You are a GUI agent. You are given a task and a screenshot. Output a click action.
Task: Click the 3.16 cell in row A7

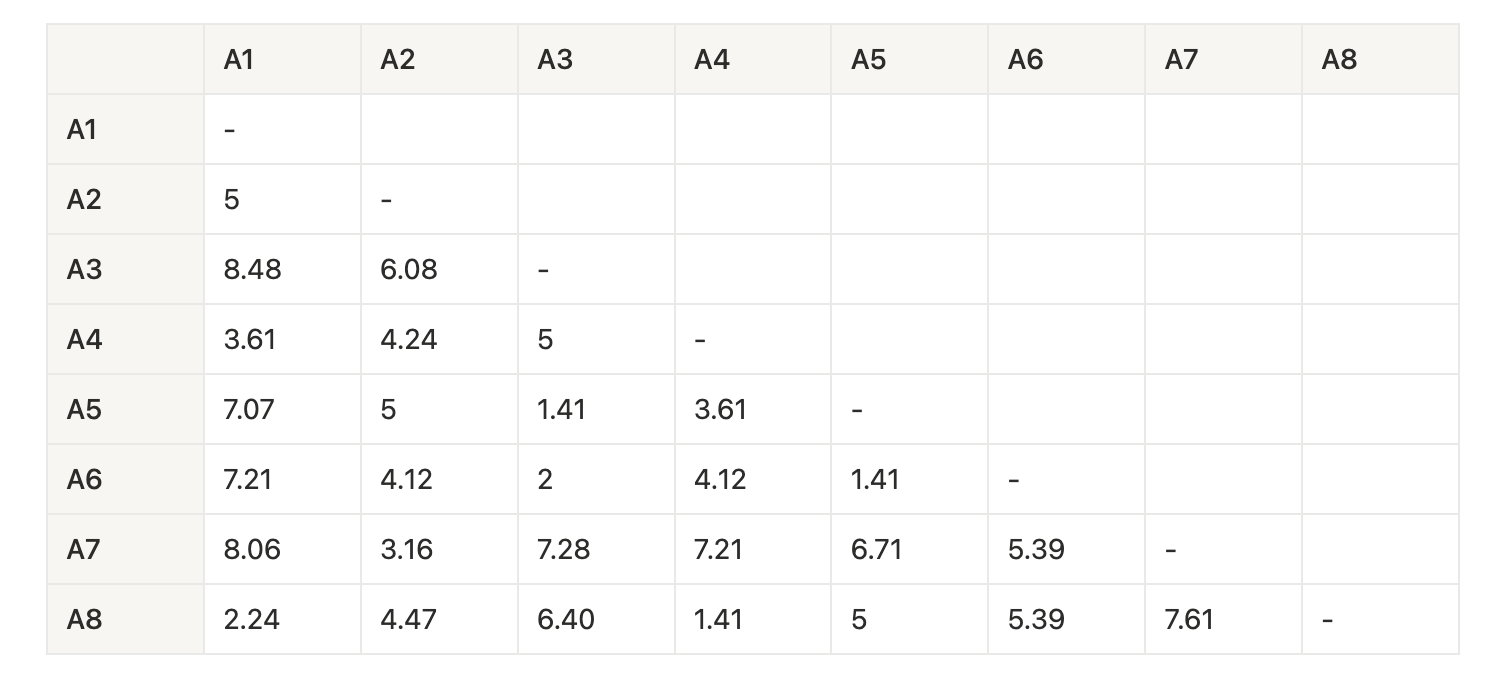point(407,550)
